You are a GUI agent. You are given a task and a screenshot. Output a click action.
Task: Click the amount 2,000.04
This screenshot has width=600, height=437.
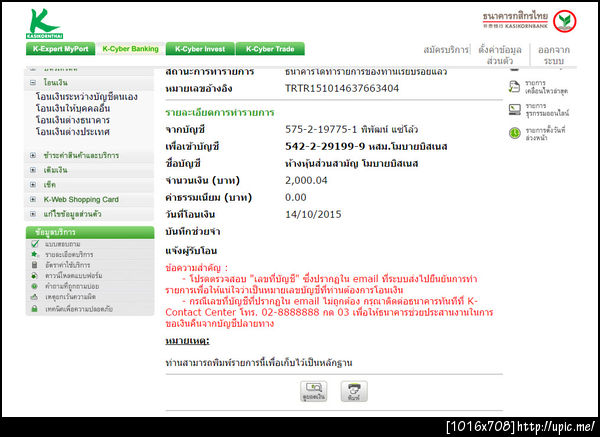[306, 180]
